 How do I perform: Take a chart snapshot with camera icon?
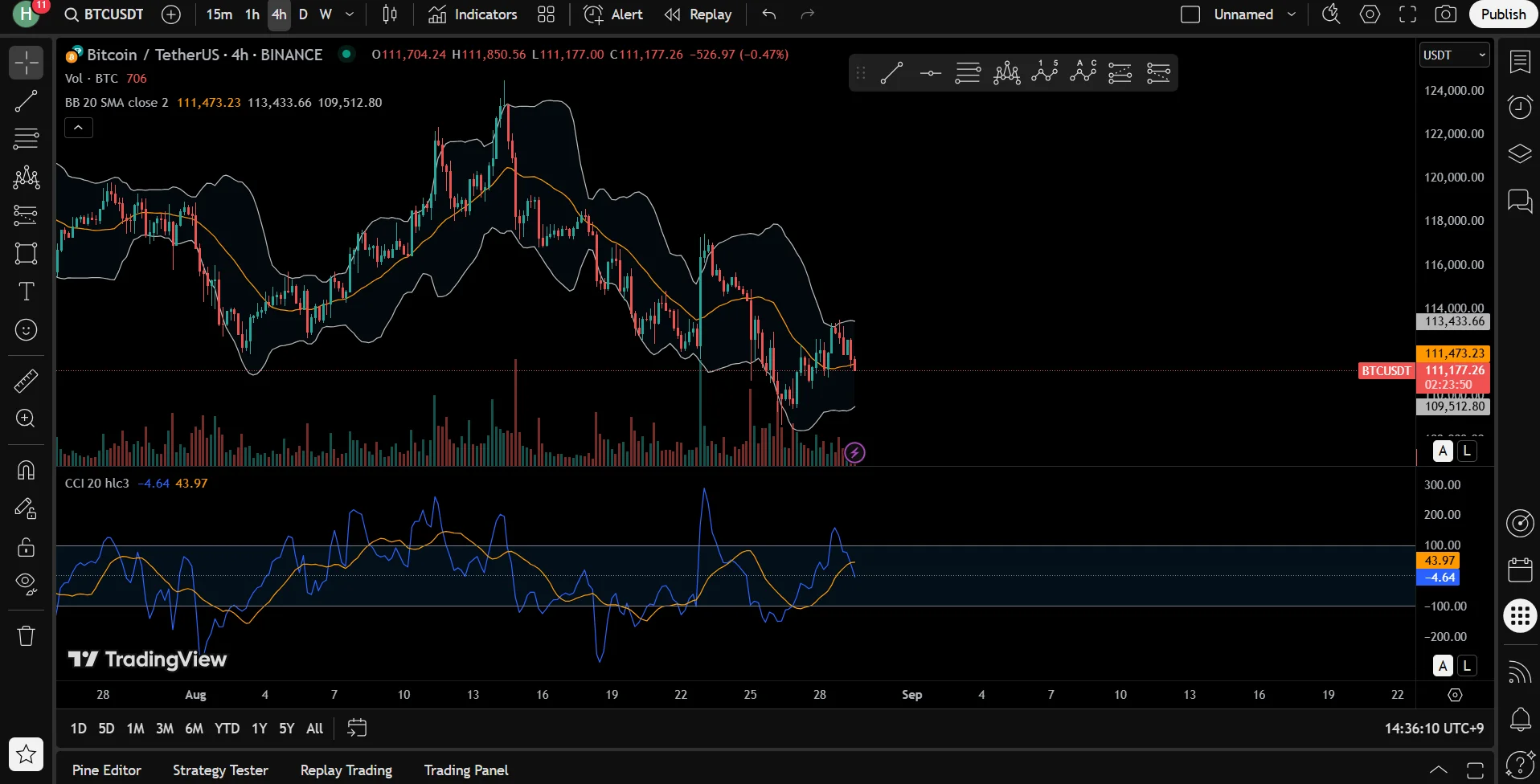coord(1445,14)
